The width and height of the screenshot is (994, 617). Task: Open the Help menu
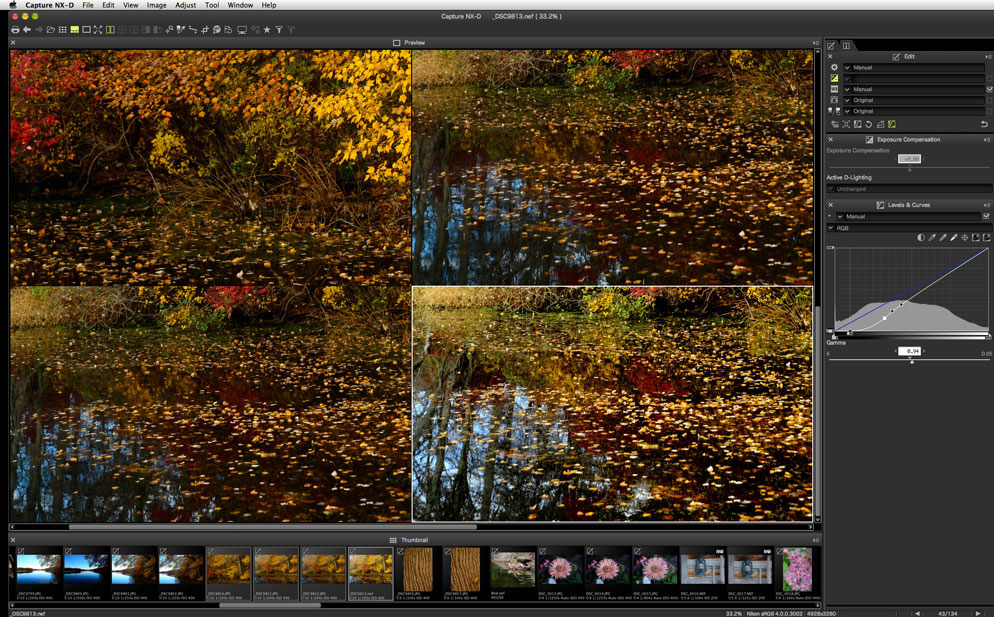(269, 5)
